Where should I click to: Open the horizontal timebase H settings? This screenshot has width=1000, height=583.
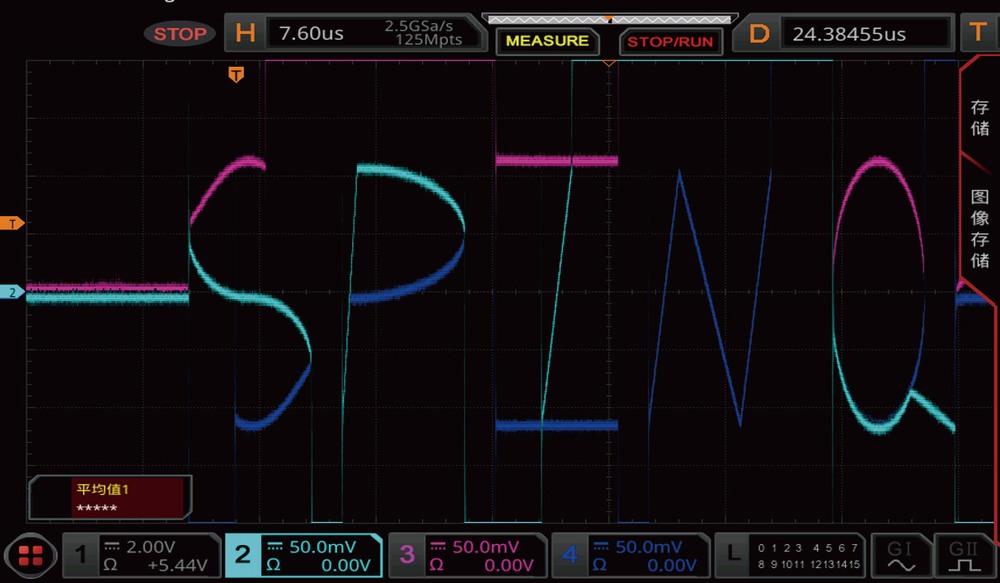point(245,33)
